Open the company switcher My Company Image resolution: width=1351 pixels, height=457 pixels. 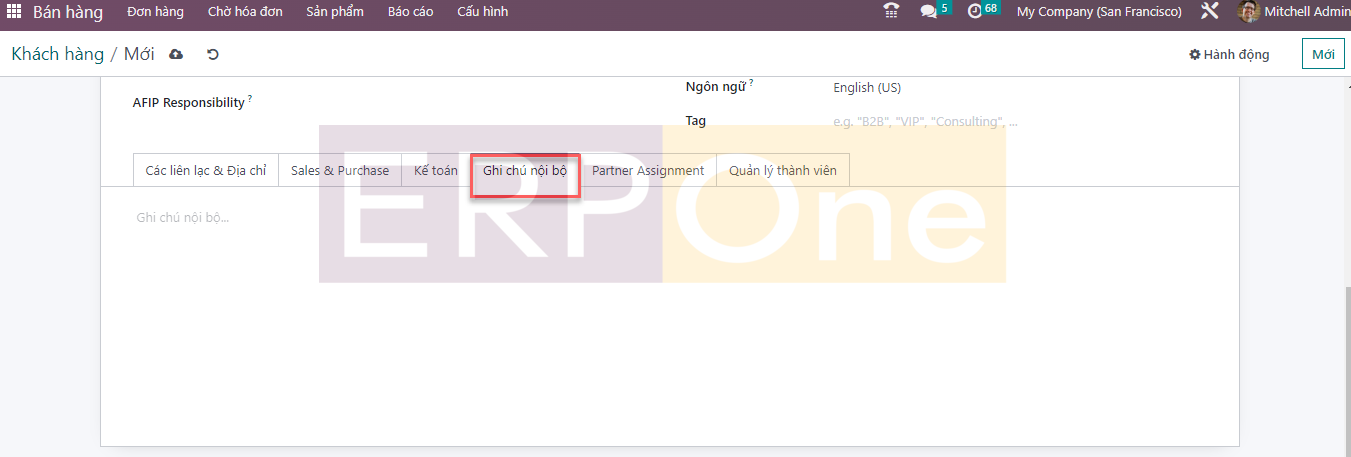pyautogui.click(x=1098, y=12)
